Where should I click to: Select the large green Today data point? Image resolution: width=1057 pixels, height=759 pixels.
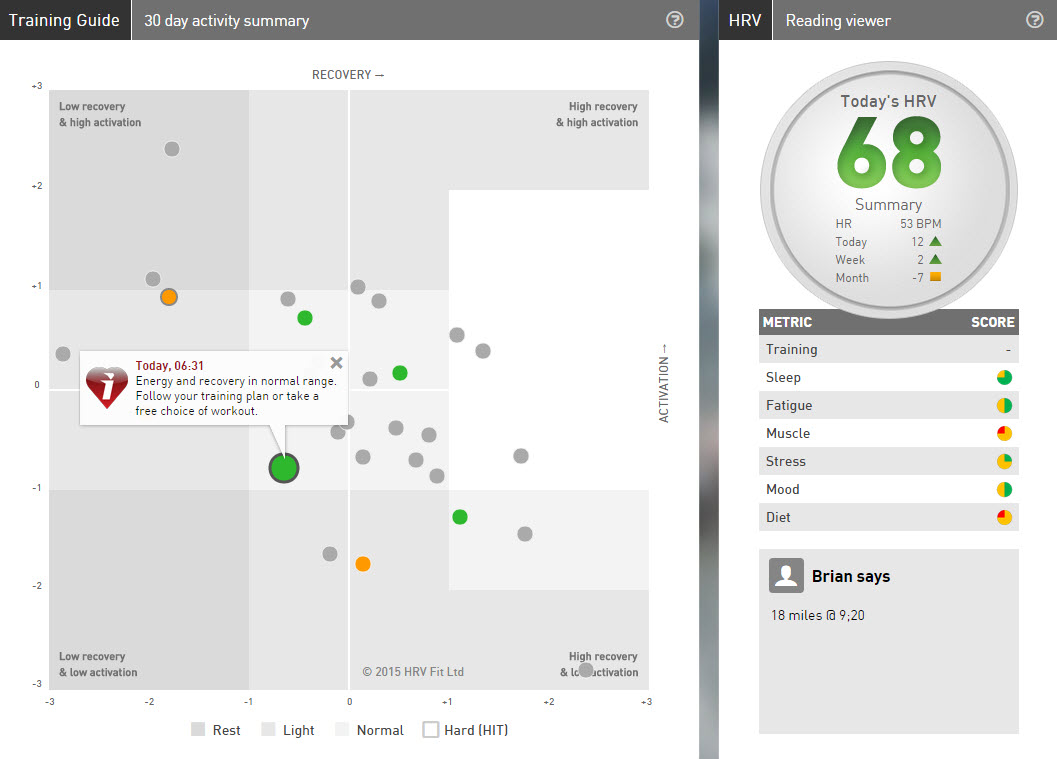click(x=284, y=468)
